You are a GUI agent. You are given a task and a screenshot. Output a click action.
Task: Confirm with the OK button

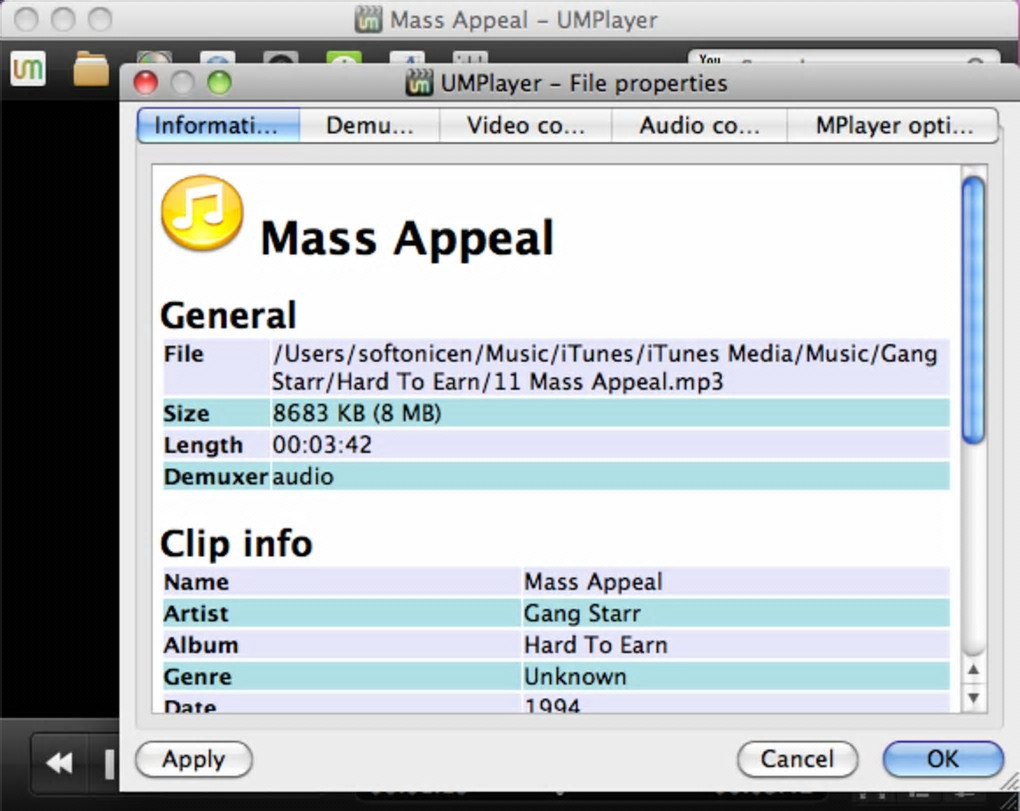943,759
